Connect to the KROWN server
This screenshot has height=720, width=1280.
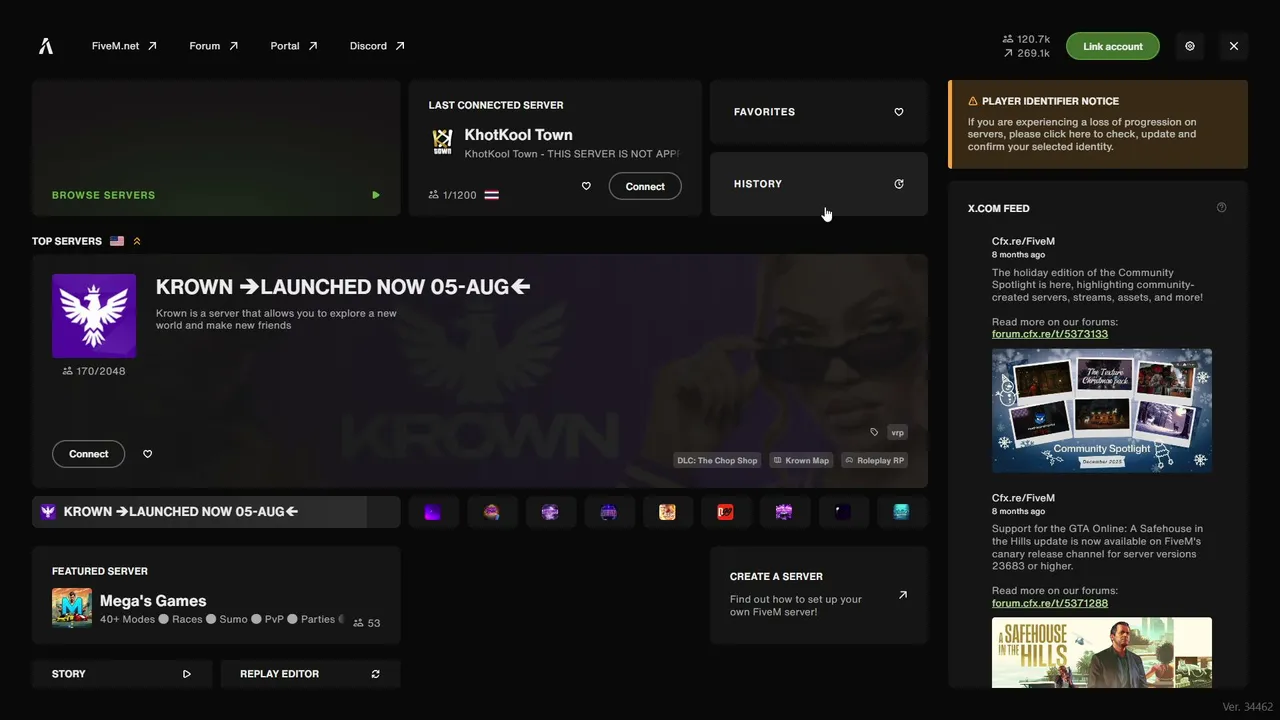click(x=88, y=454)
